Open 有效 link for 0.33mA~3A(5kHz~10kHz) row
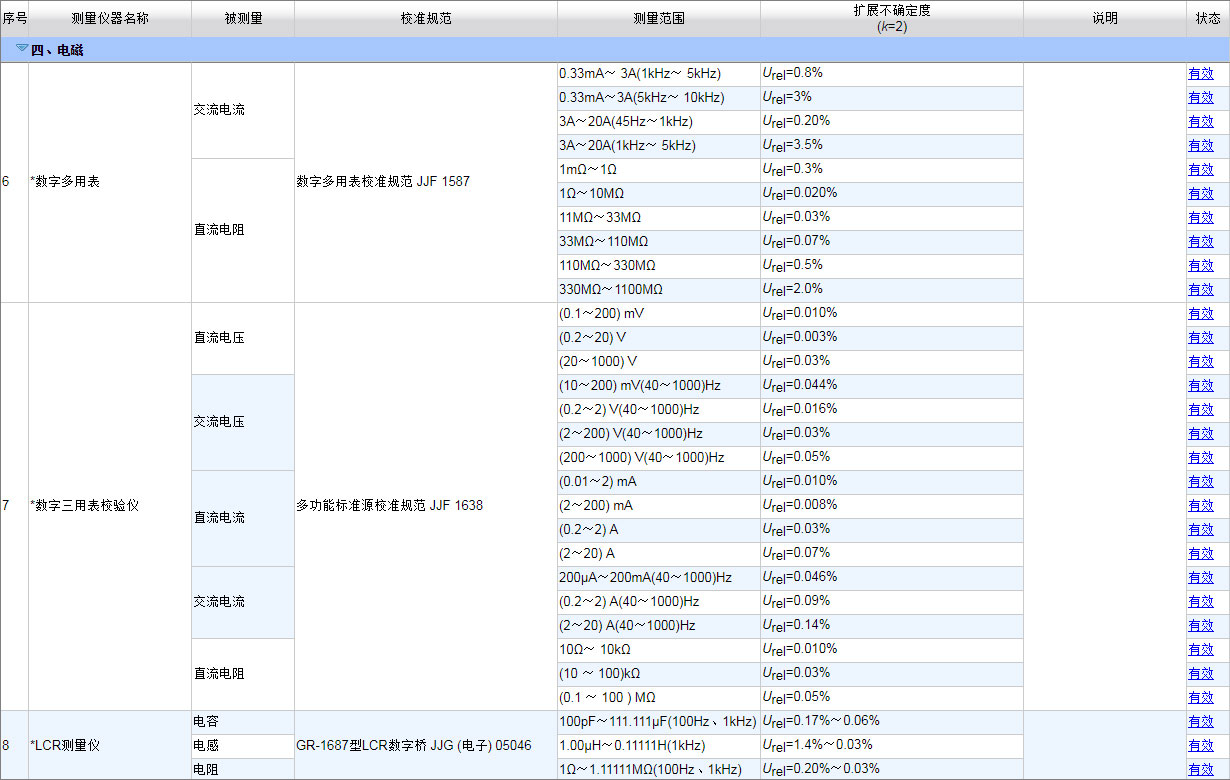Image resolution: width=1230 pixels, height=780 pixels. click(1200, 97)
